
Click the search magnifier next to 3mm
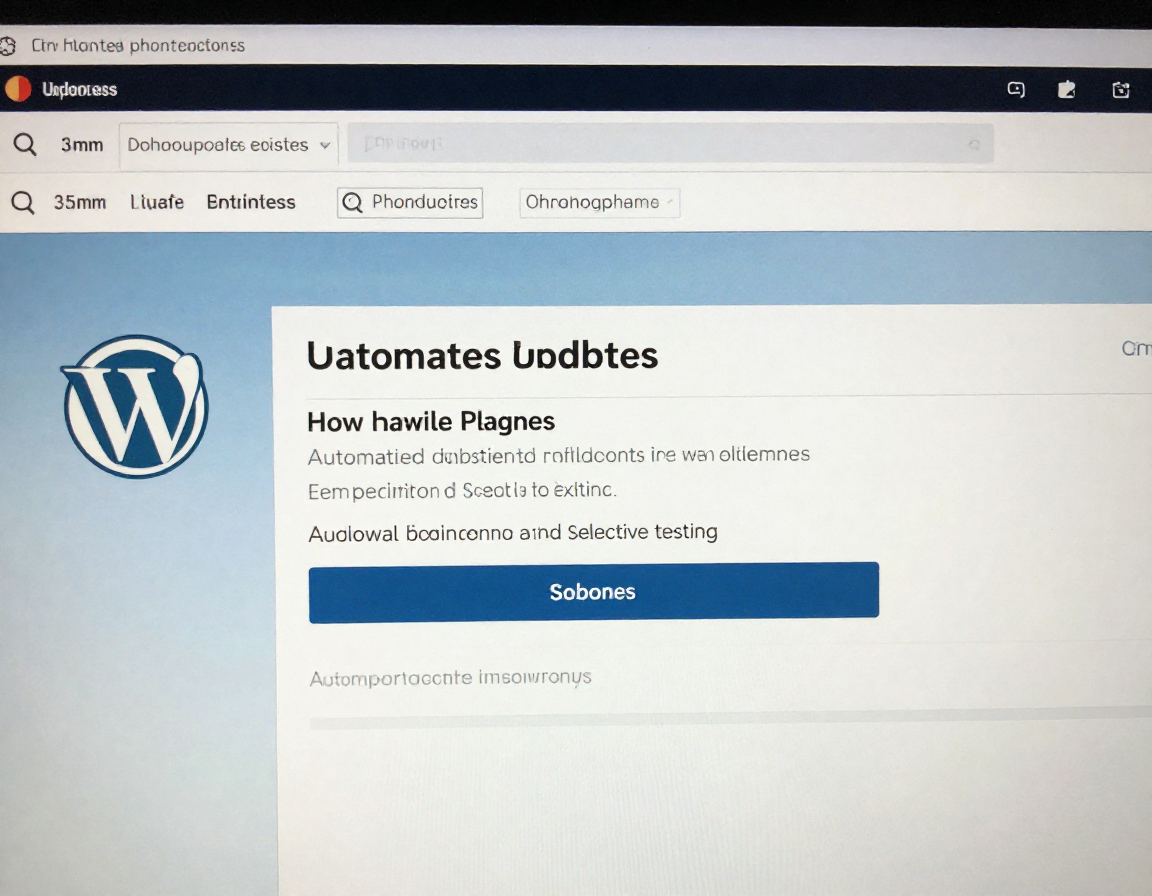25,145
